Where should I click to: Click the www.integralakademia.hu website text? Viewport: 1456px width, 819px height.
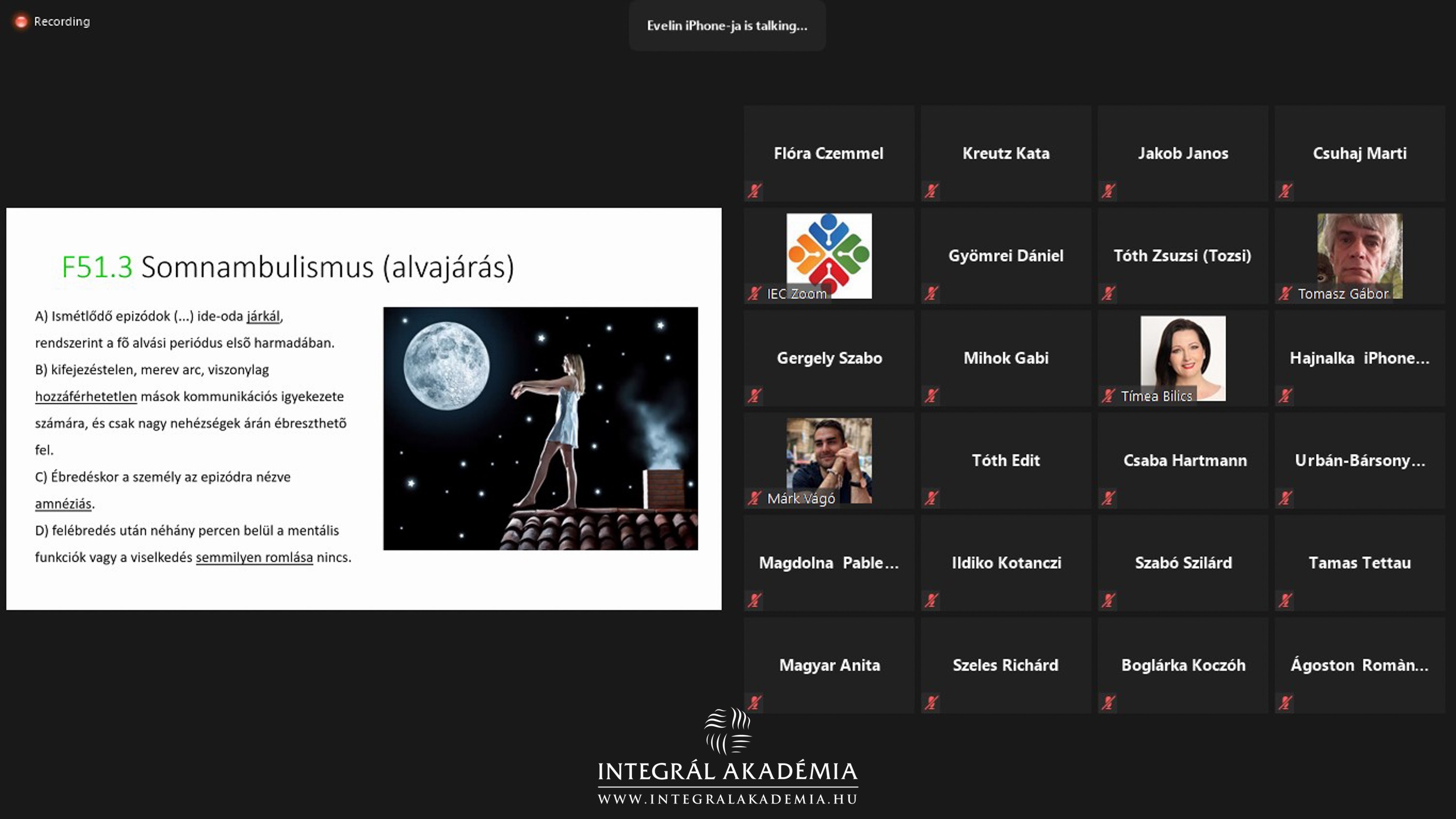728,799
